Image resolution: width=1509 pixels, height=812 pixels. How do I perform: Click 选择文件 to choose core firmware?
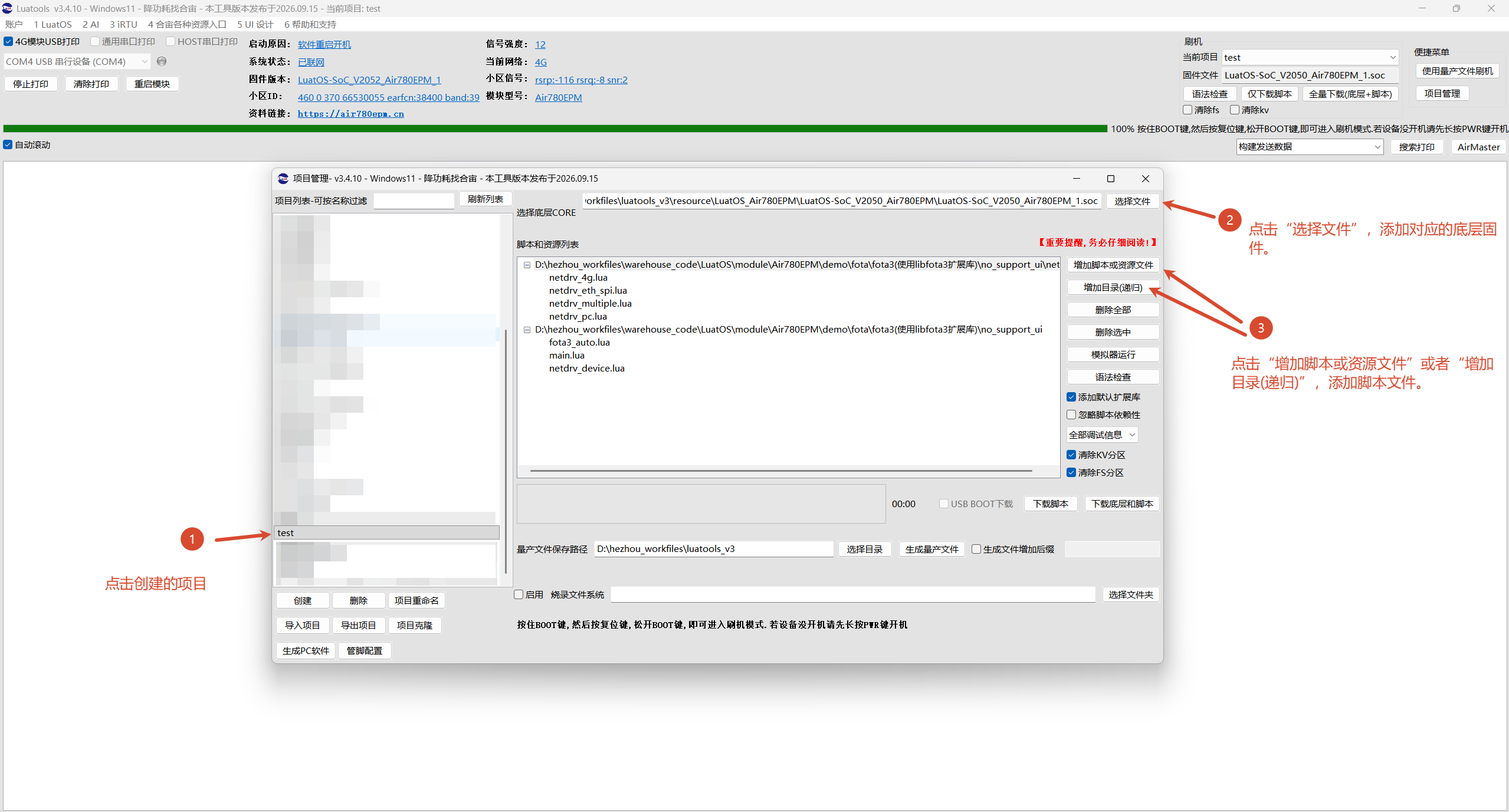tap(1133, 201)
